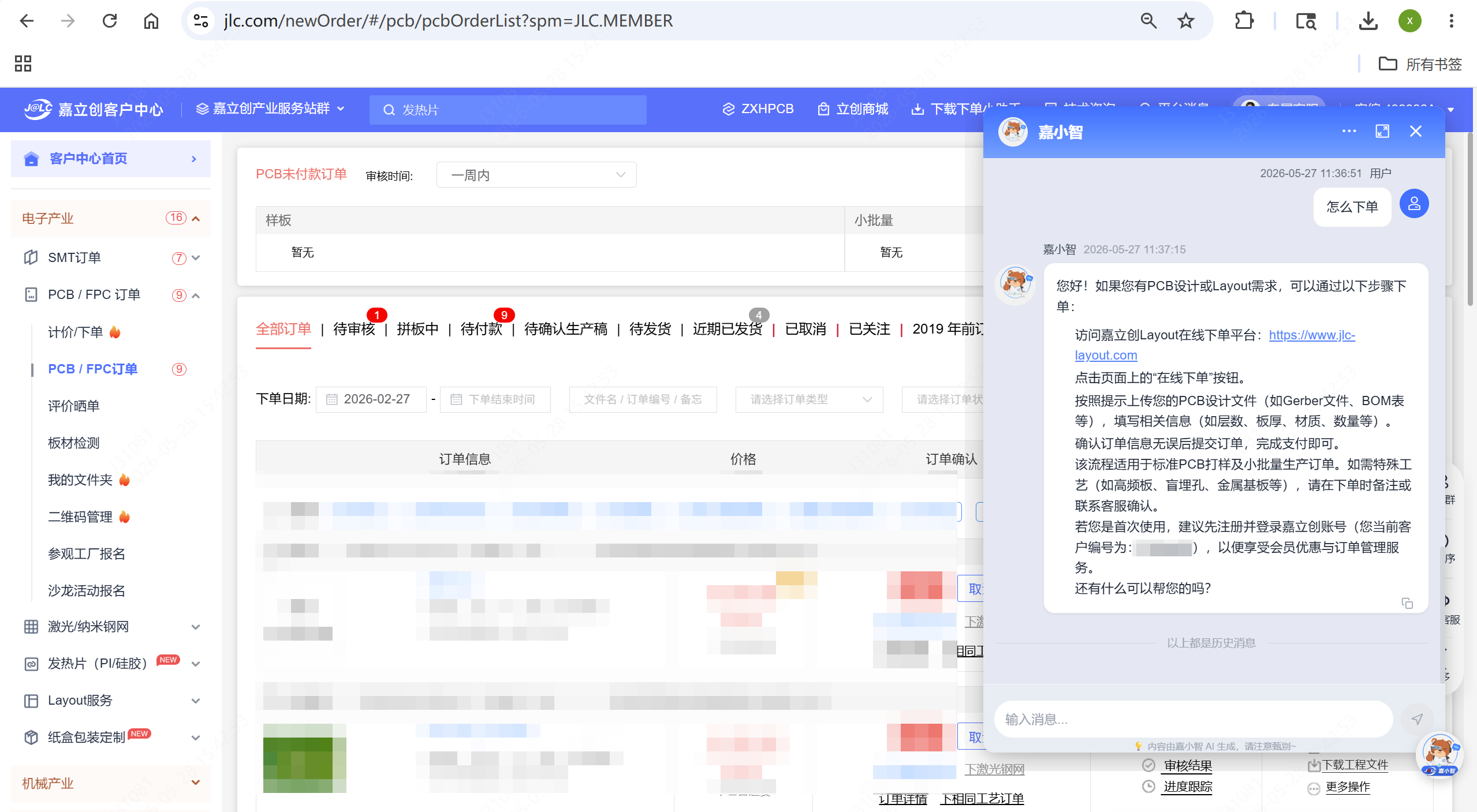
Task: Click the 嘉小智 bear mascot floating icon
Action: (x=1440, y=755)
